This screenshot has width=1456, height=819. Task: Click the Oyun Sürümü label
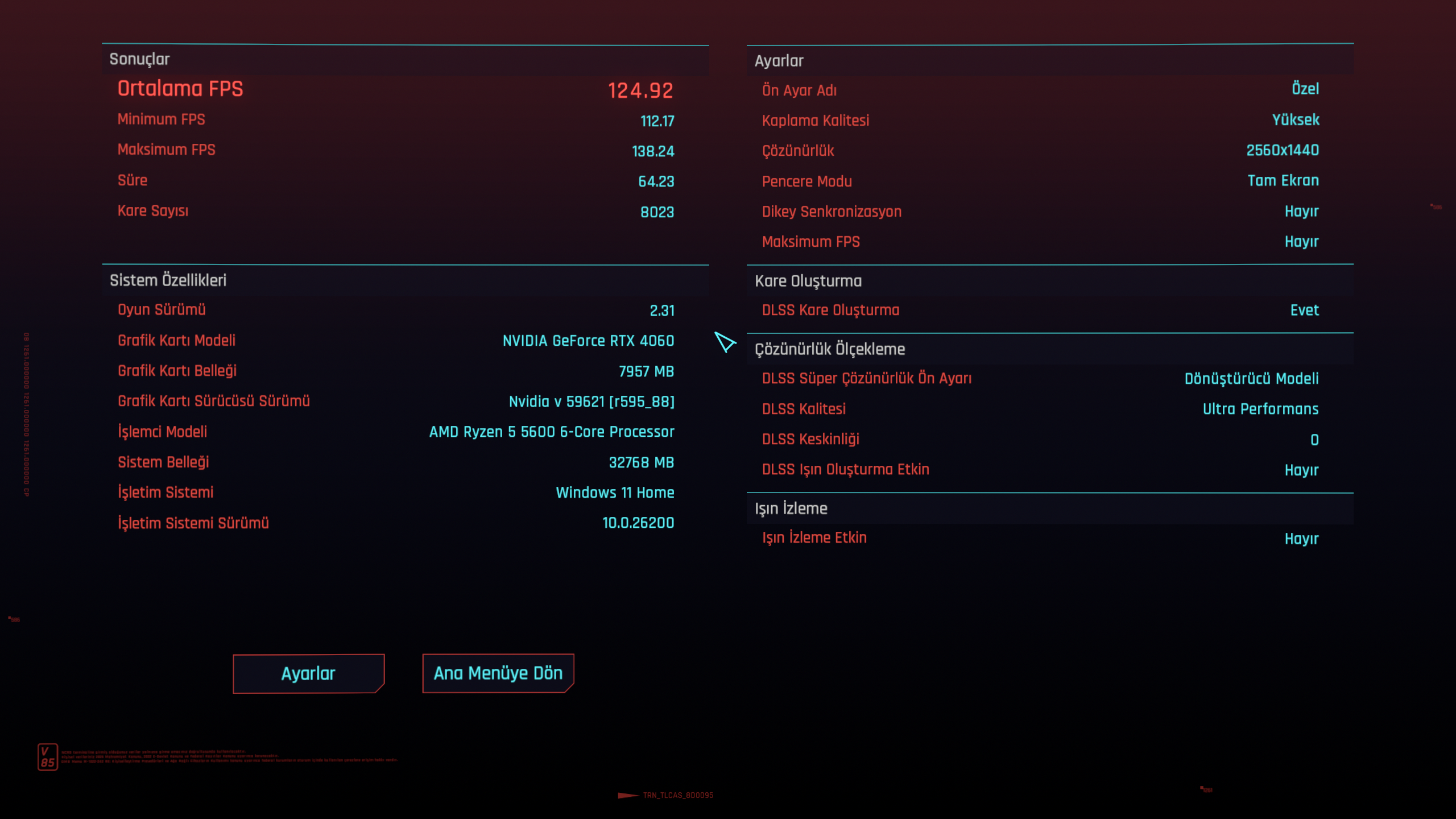[162, 310]
